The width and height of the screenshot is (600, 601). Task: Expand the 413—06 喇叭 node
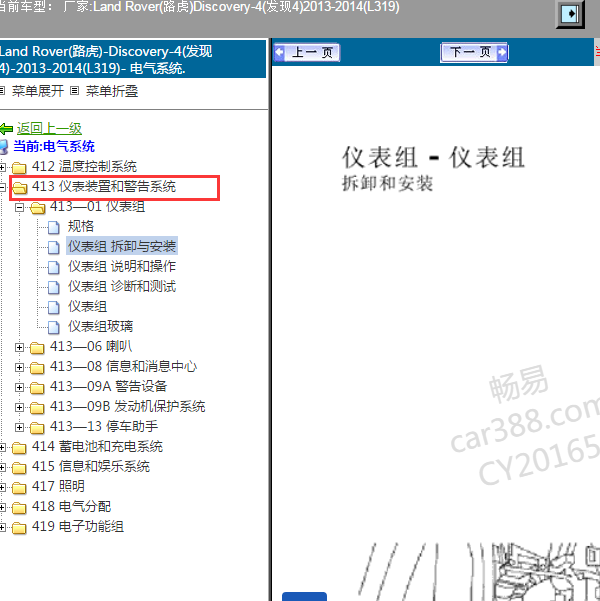pos(19,347)
